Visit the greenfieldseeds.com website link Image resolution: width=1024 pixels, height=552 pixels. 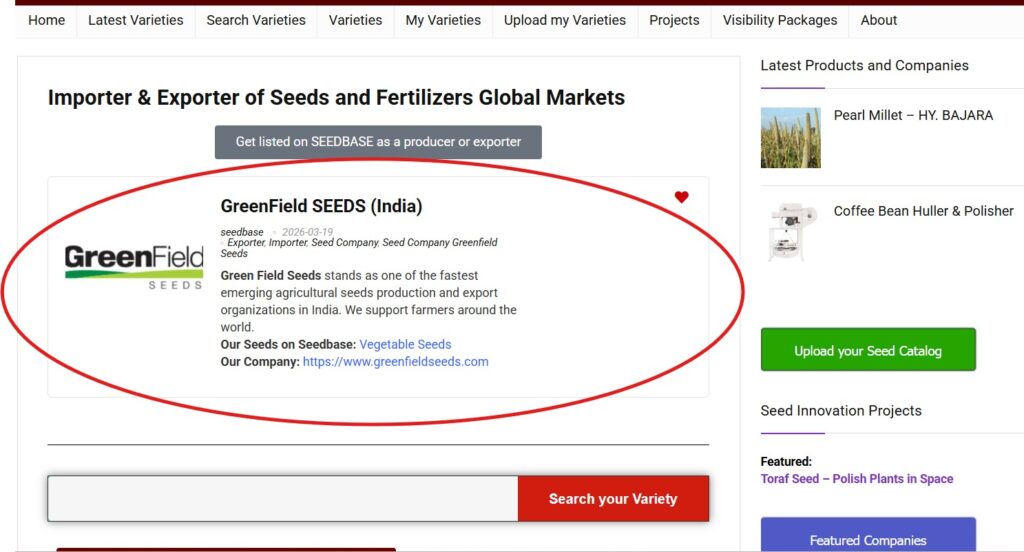pos(395,362)
